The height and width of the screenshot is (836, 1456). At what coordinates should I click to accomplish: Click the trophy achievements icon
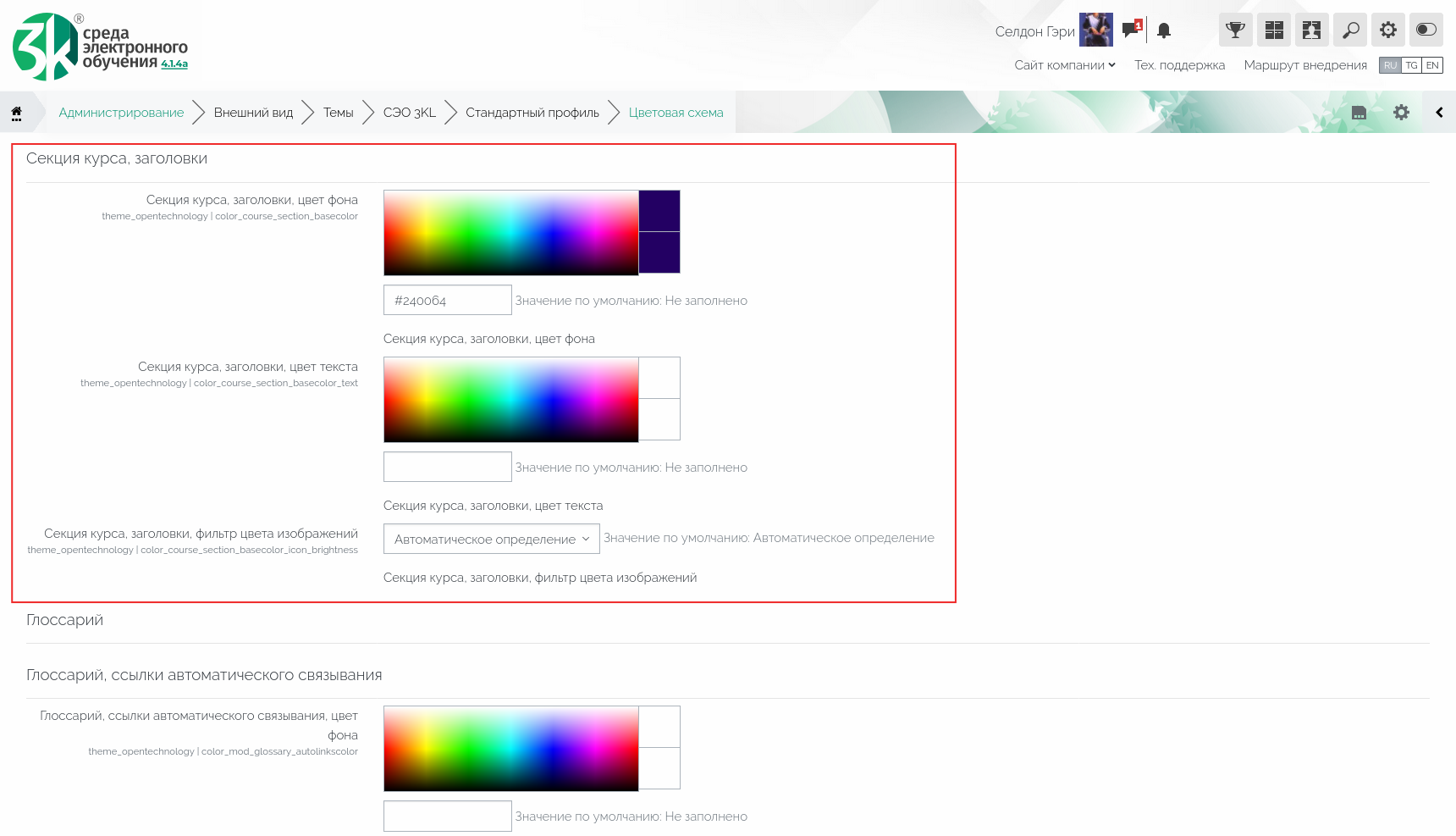click(x=1235, y=30)
